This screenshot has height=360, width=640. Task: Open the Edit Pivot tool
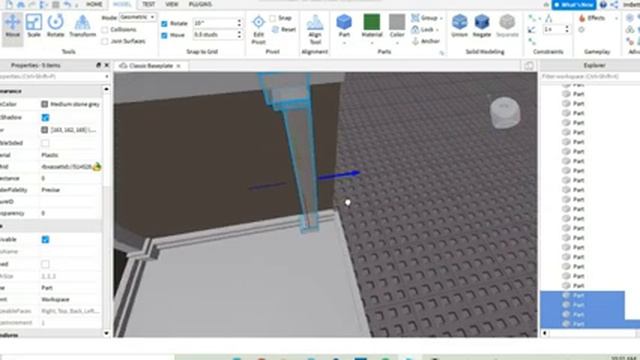tap(258, 29)
